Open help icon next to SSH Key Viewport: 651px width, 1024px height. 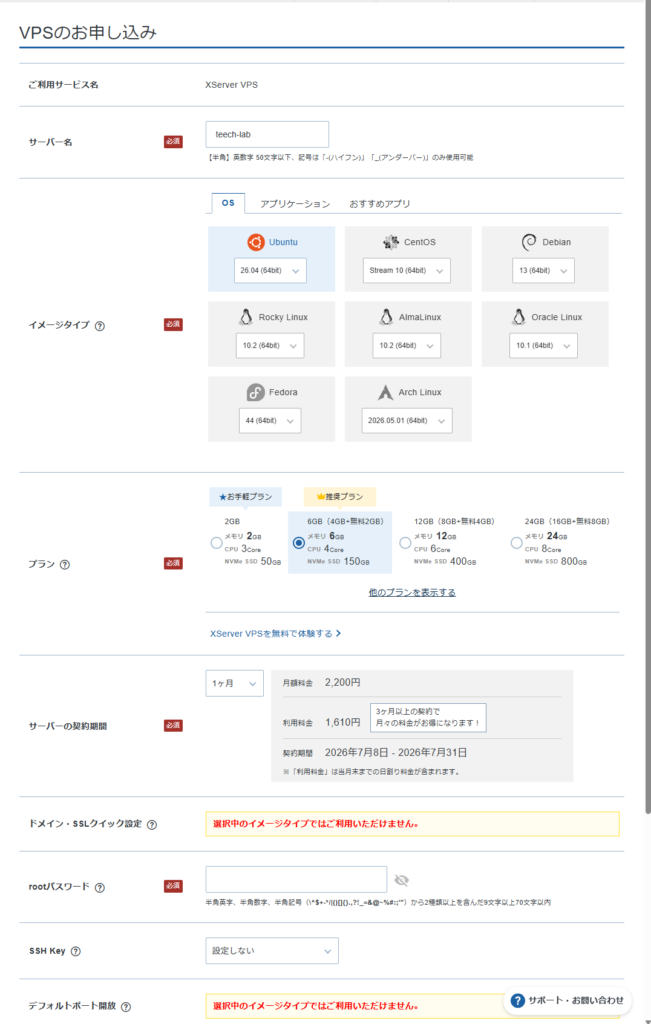[x=76, y=952]
